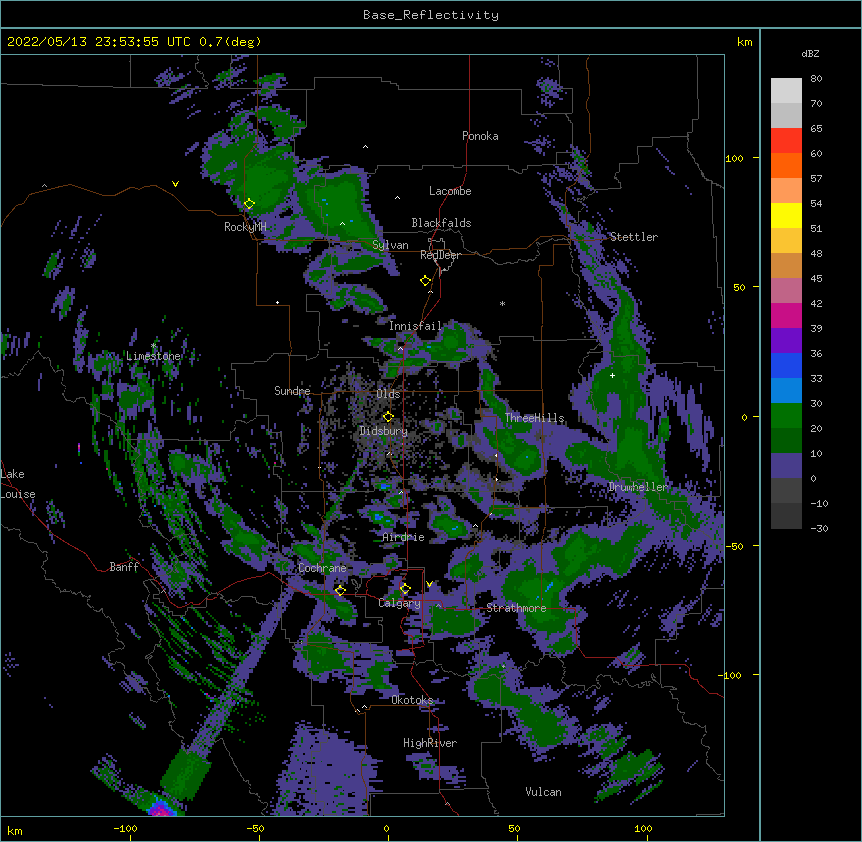Viewport: 862px width, 842px height.
Task: Click the Blackfalds city label
Action: 441,223
